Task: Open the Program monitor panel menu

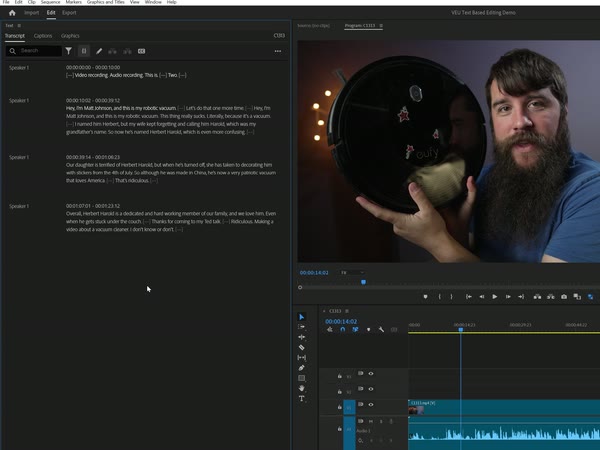Action: [x=381, y=26]
